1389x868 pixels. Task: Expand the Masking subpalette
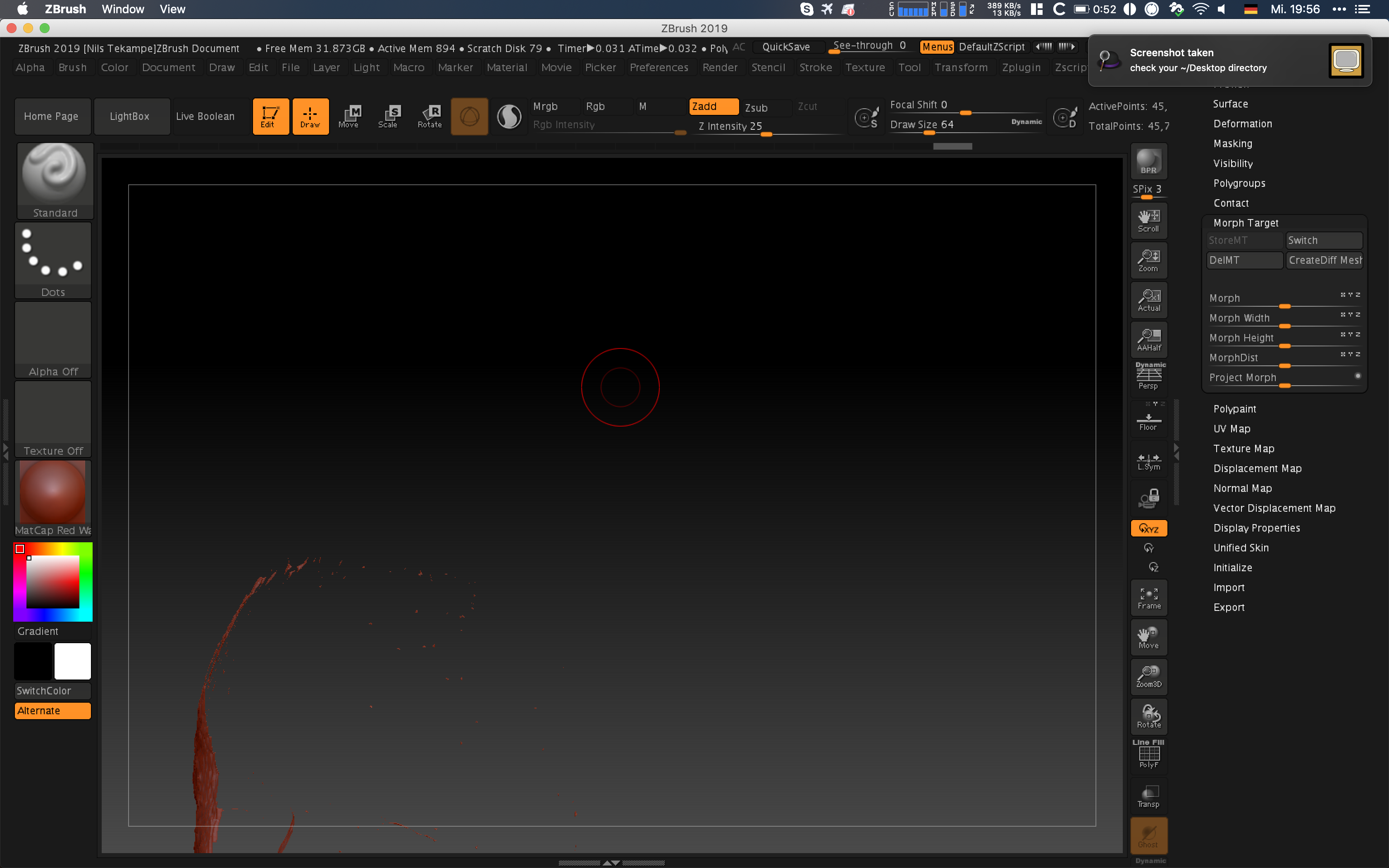pyautogui.click(x=1233, y=143)
